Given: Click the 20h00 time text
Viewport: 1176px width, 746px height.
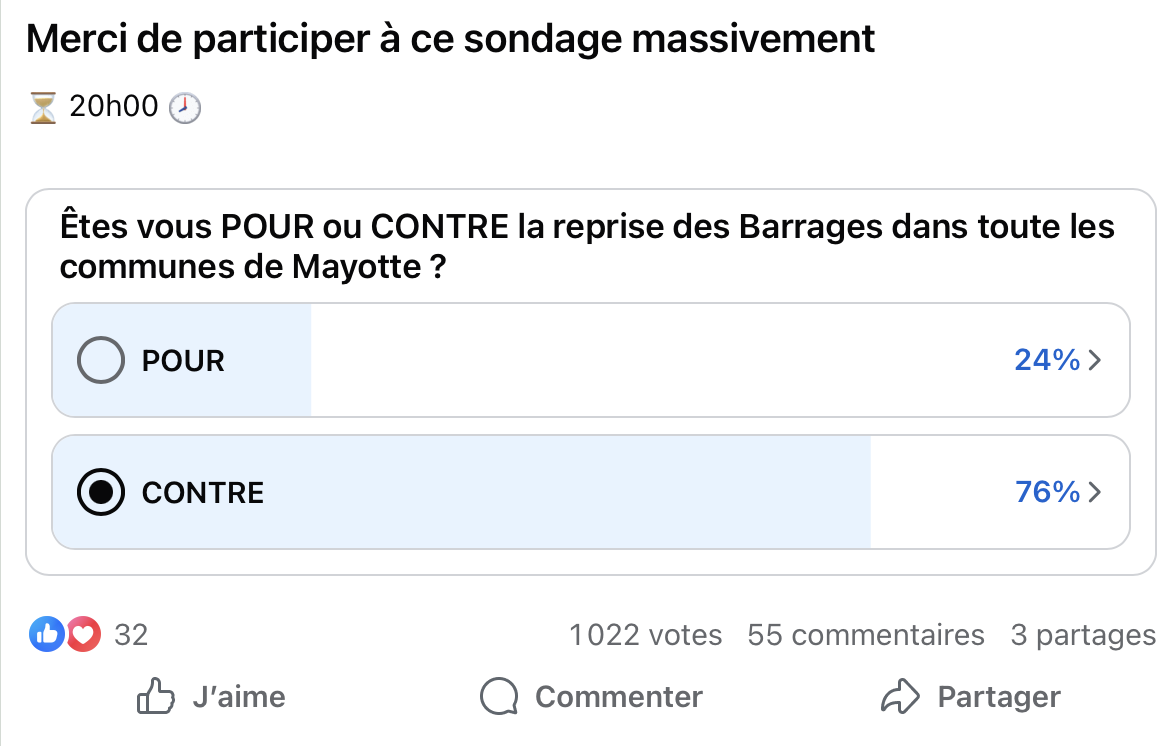Looking at the screenshot, I should click(114, 107).
